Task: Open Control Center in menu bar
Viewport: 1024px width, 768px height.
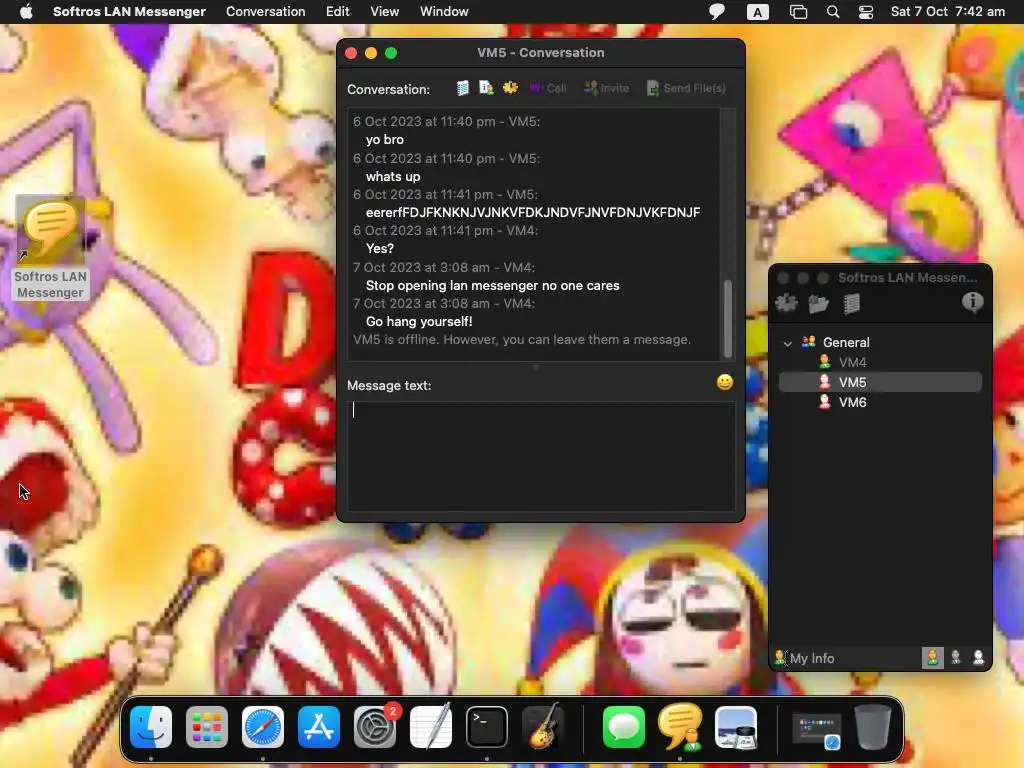Action: (x=866, y=12)
